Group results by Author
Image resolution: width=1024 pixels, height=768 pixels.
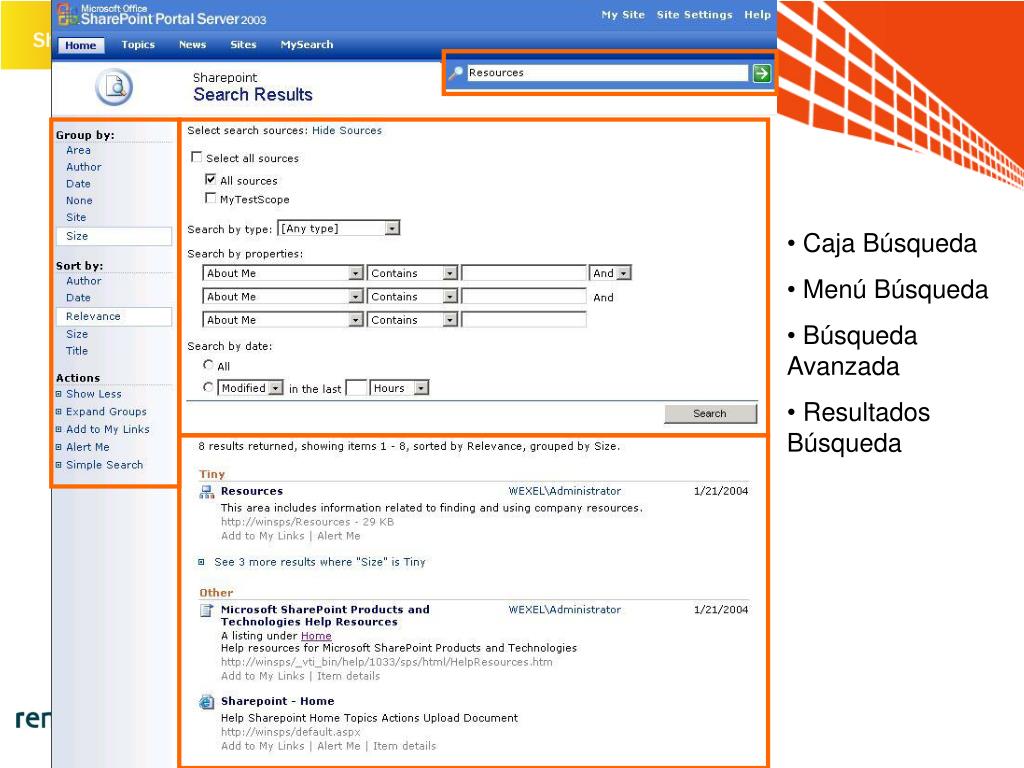pos(84,168)
